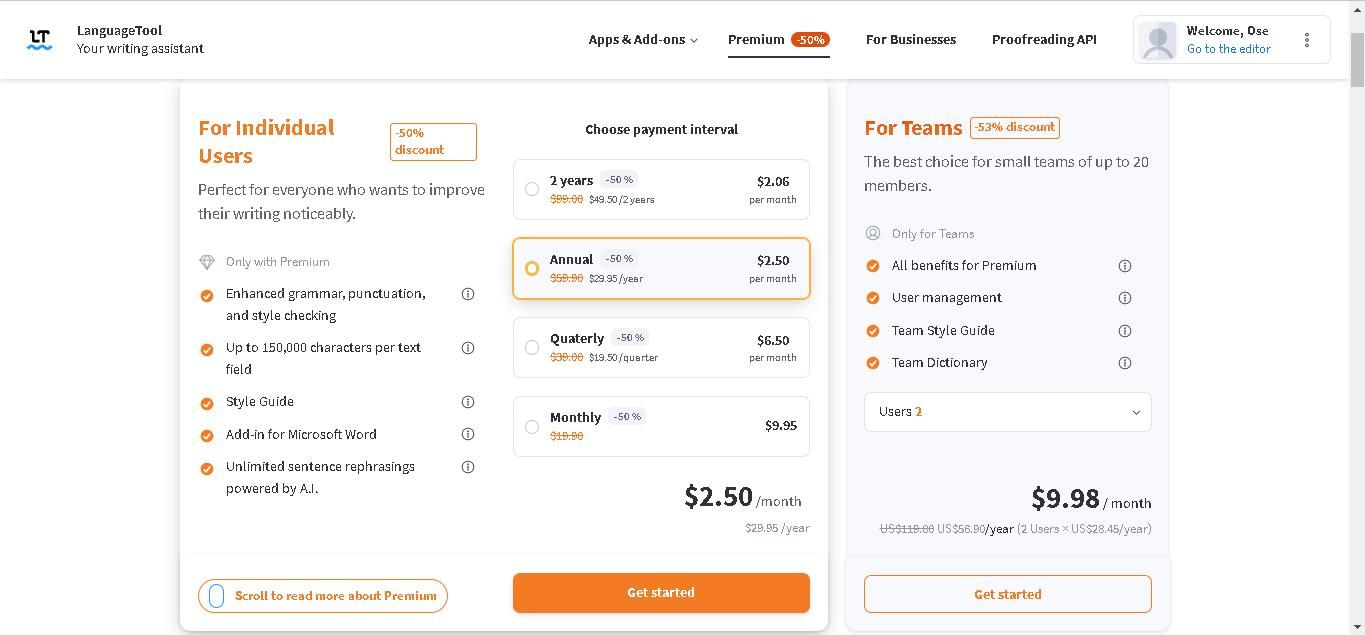Viewport: 1365px width, 635px height.
Task: Click the user profile avatar
Action: tap(1158, 41)
